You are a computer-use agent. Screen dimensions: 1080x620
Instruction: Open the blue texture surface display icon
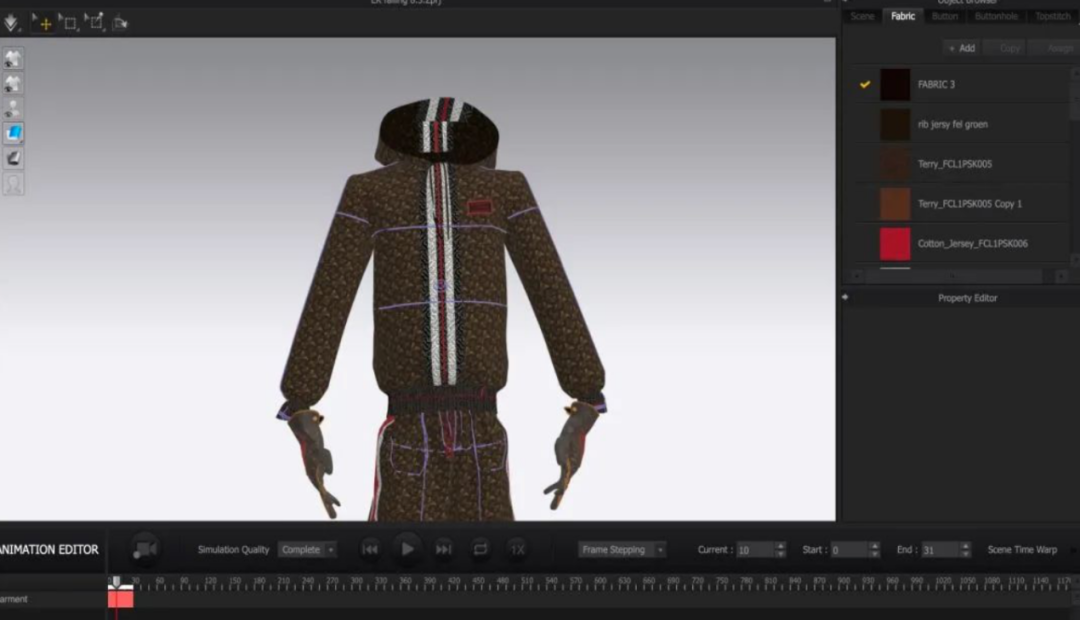click(x=13, y=133)
